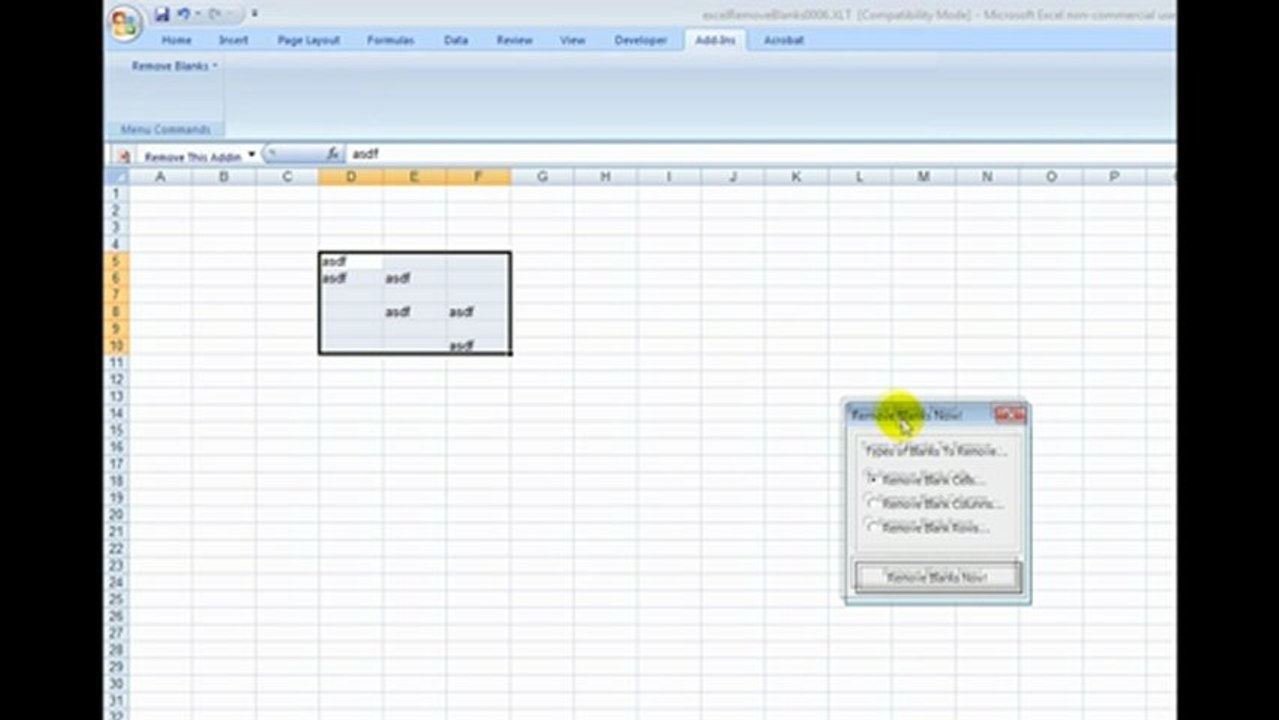Click the Redo icon

(x=214, y=14)
